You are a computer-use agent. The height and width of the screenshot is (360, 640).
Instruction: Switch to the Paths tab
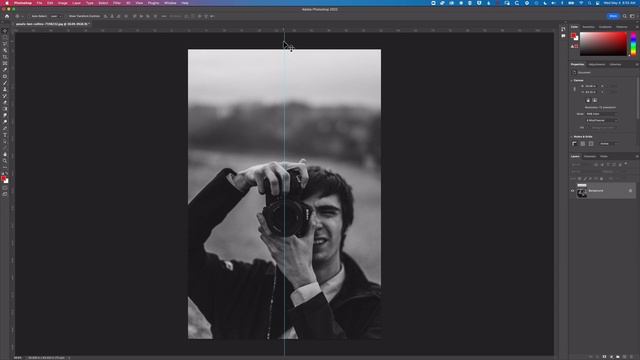pyautogui.click(x=604, y=156)
